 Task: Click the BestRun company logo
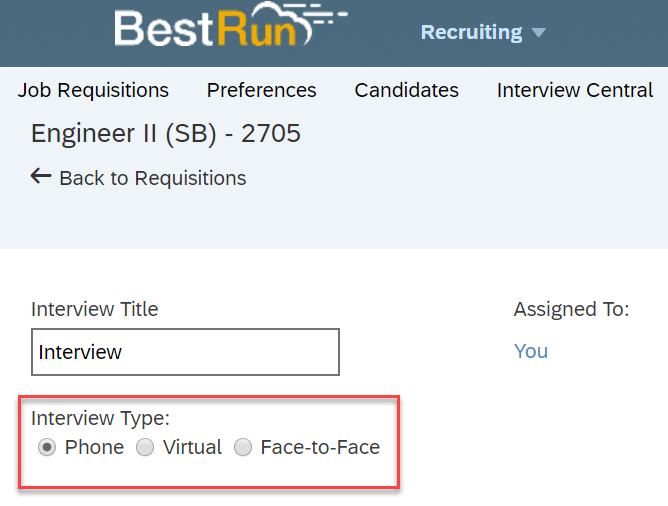231,24
